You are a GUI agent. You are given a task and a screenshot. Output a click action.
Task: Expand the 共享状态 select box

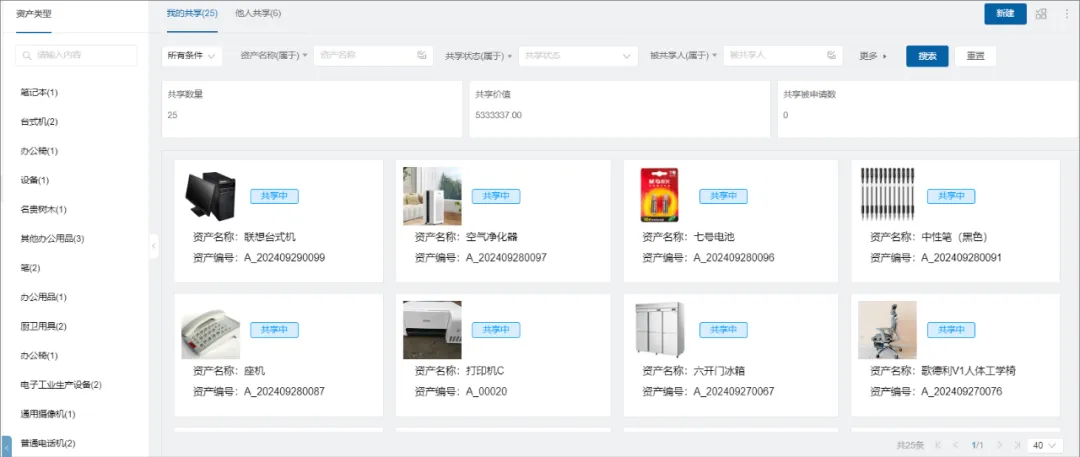578,56
